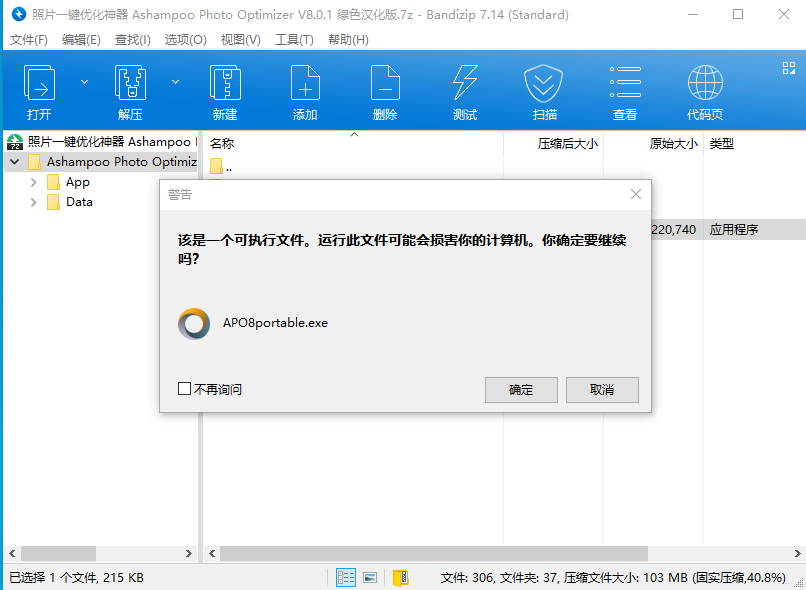Click the file list horizontal scrollbar thumb
The image size is (806, 590).
pyautogui.click(x=434, y=554)
